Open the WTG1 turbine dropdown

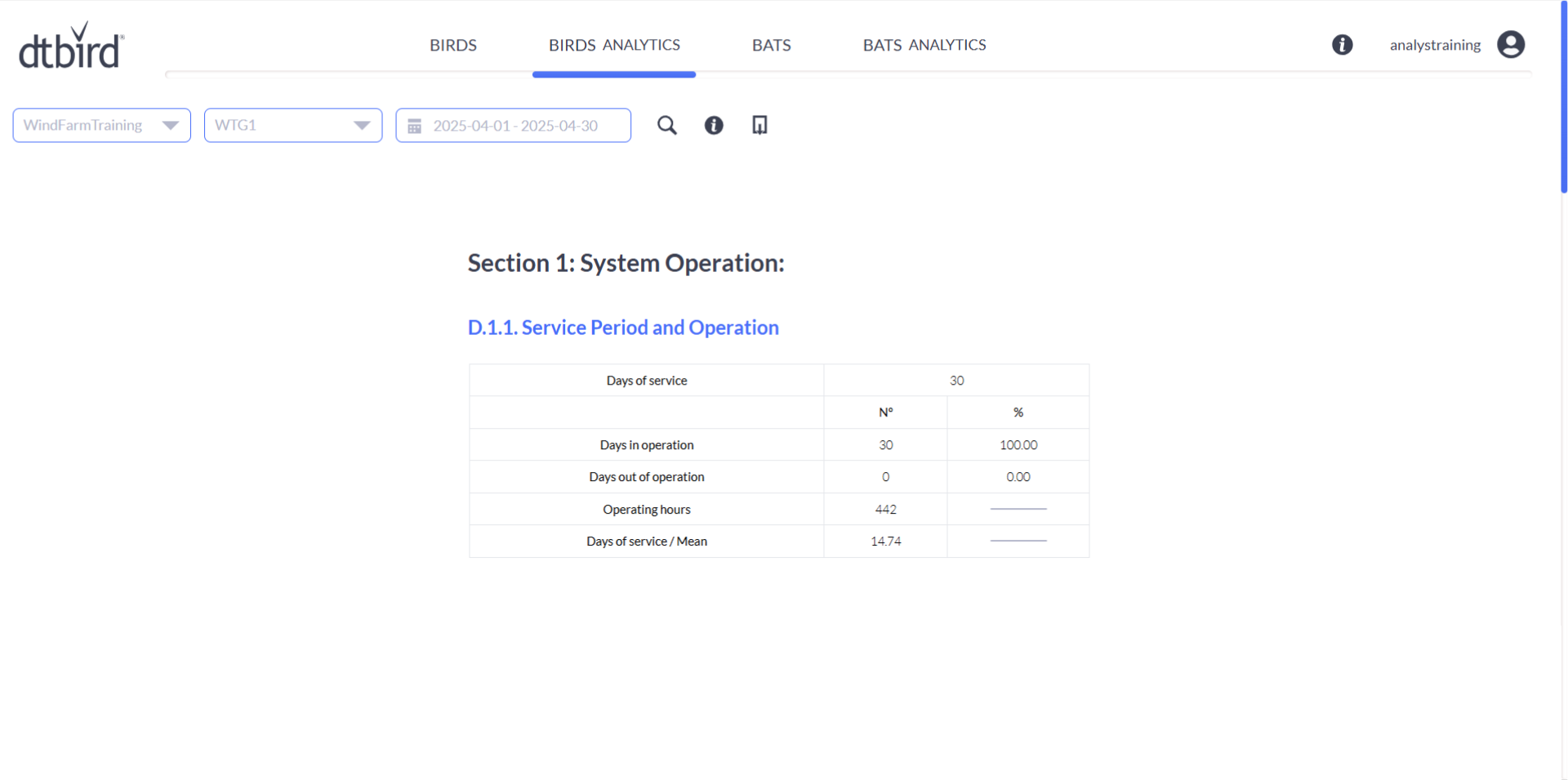pos(292,125)
